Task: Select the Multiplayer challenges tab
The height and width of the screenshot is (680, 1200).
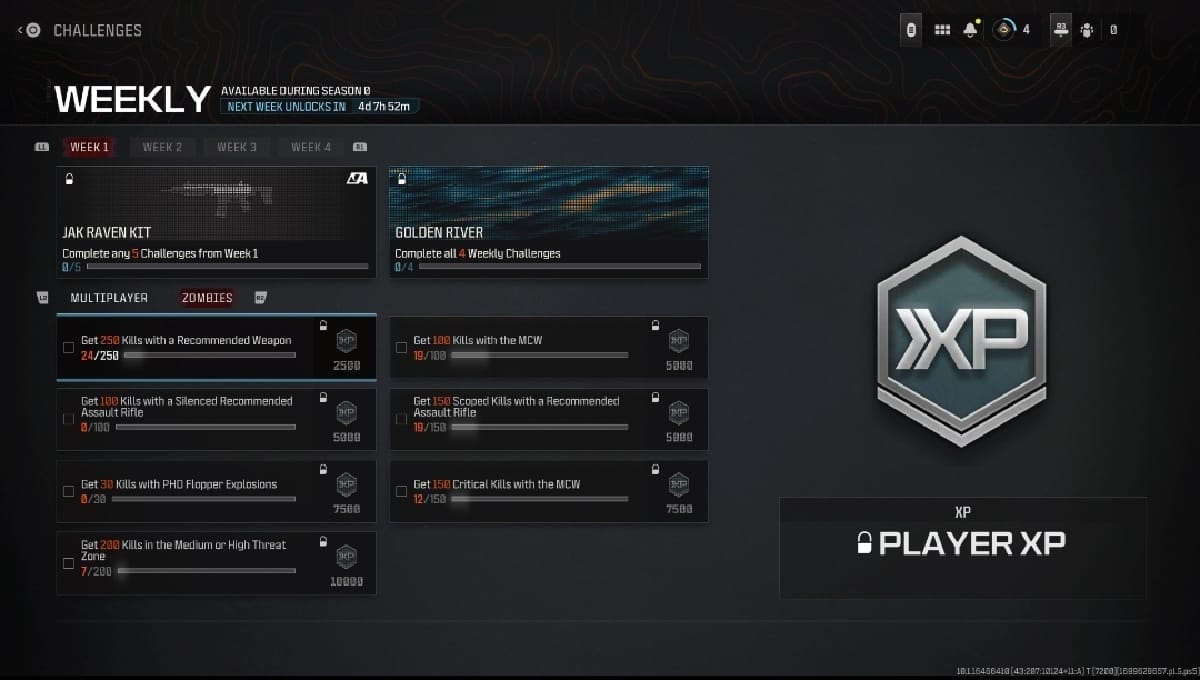Action: click(109, 298)
